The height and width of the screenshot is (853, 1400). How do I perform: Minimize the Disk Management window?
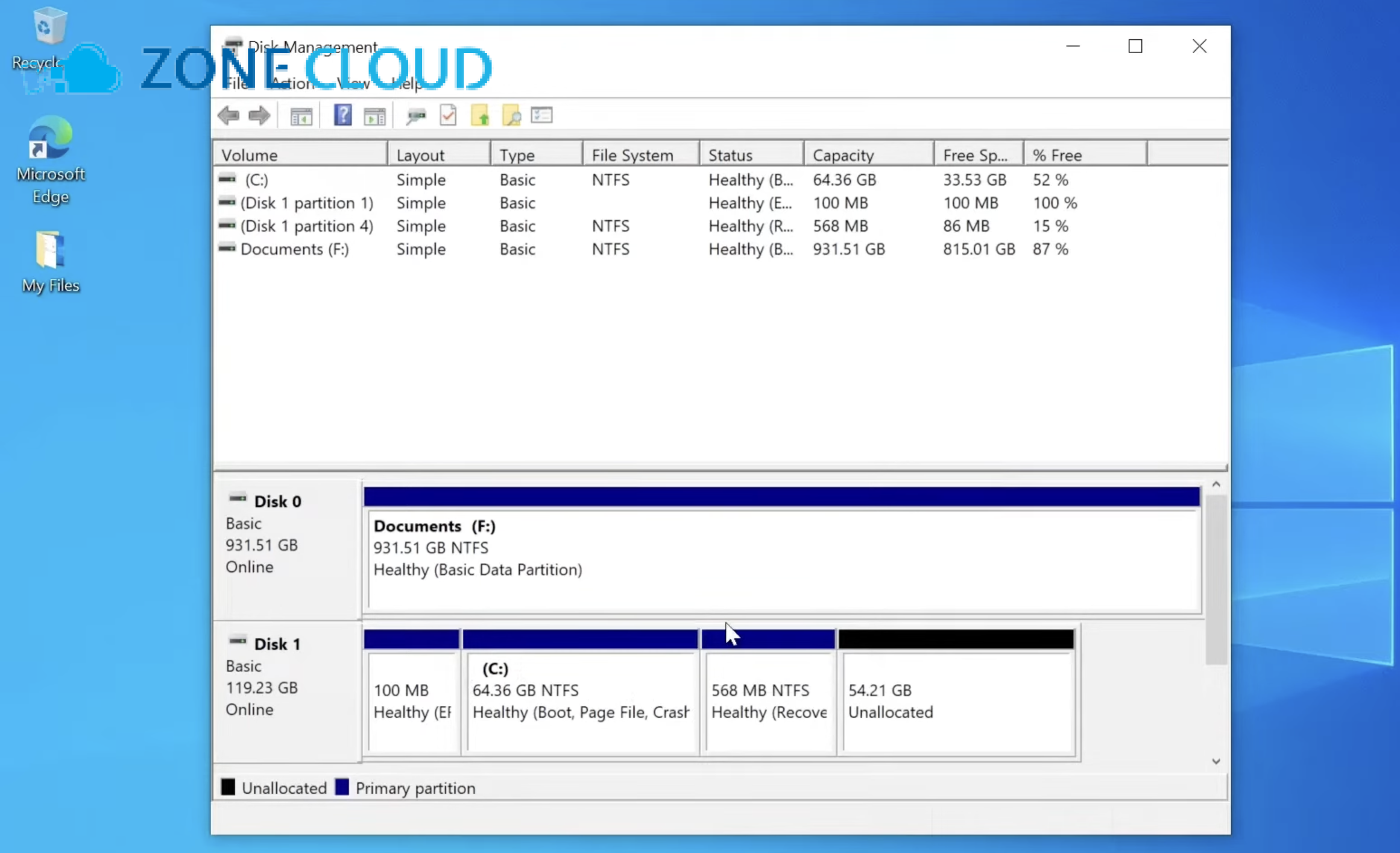(x=1073, y=46)
